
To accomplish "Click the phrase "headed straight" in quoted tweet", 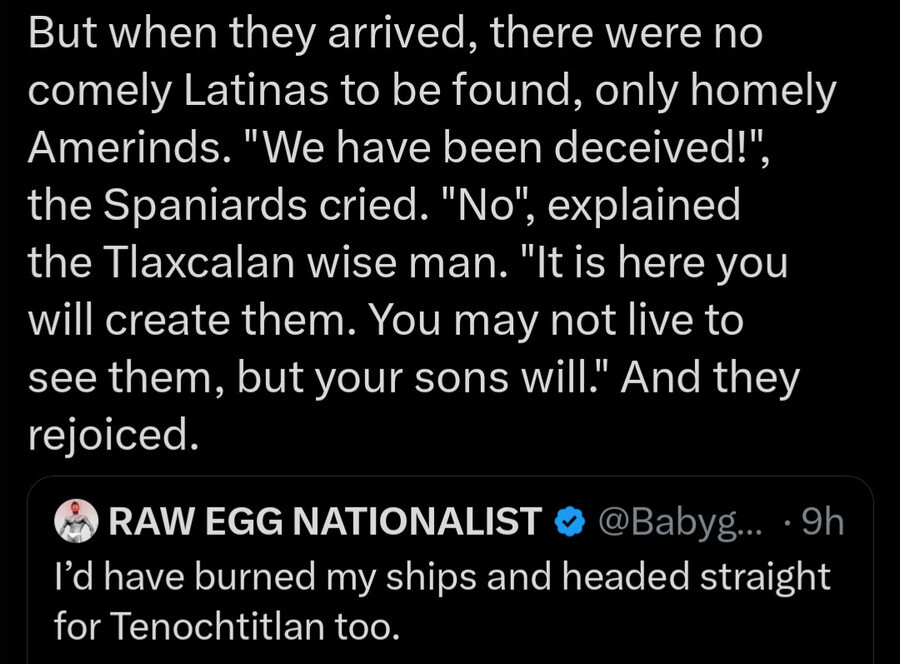I will point(696,576).
